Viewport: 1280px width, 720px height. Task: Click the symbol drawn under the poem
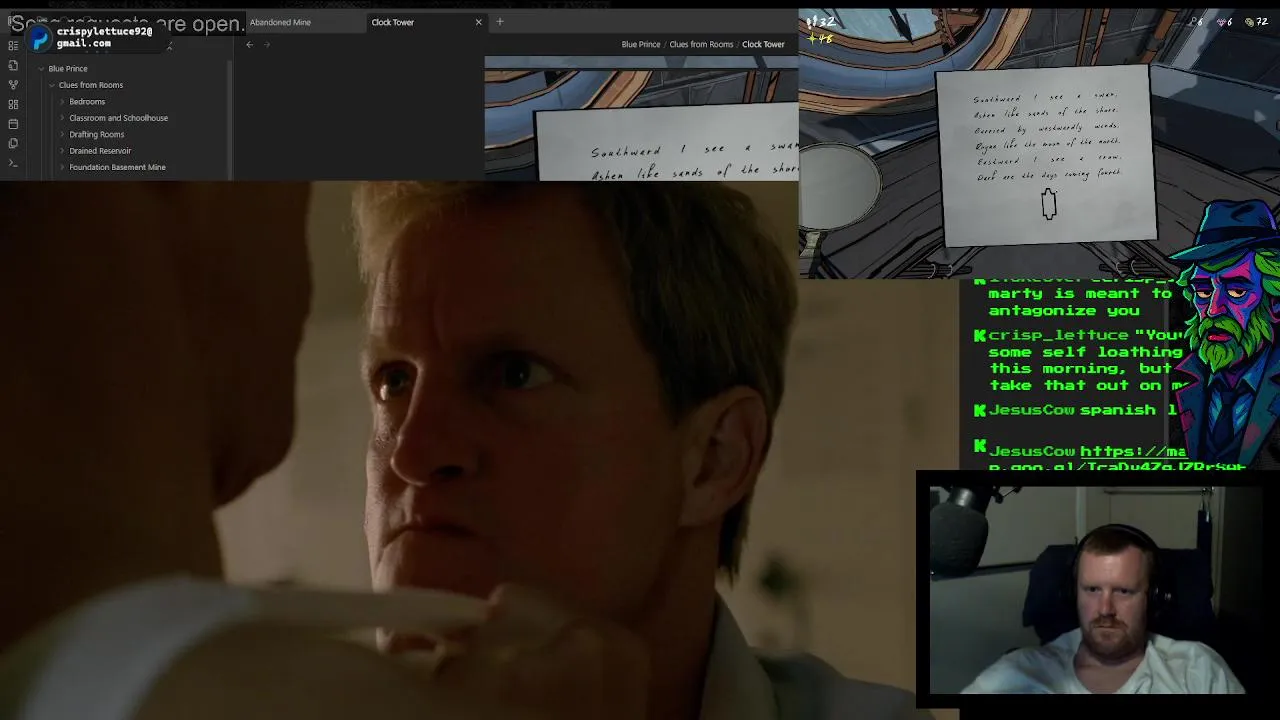[x=1049, y=204]
